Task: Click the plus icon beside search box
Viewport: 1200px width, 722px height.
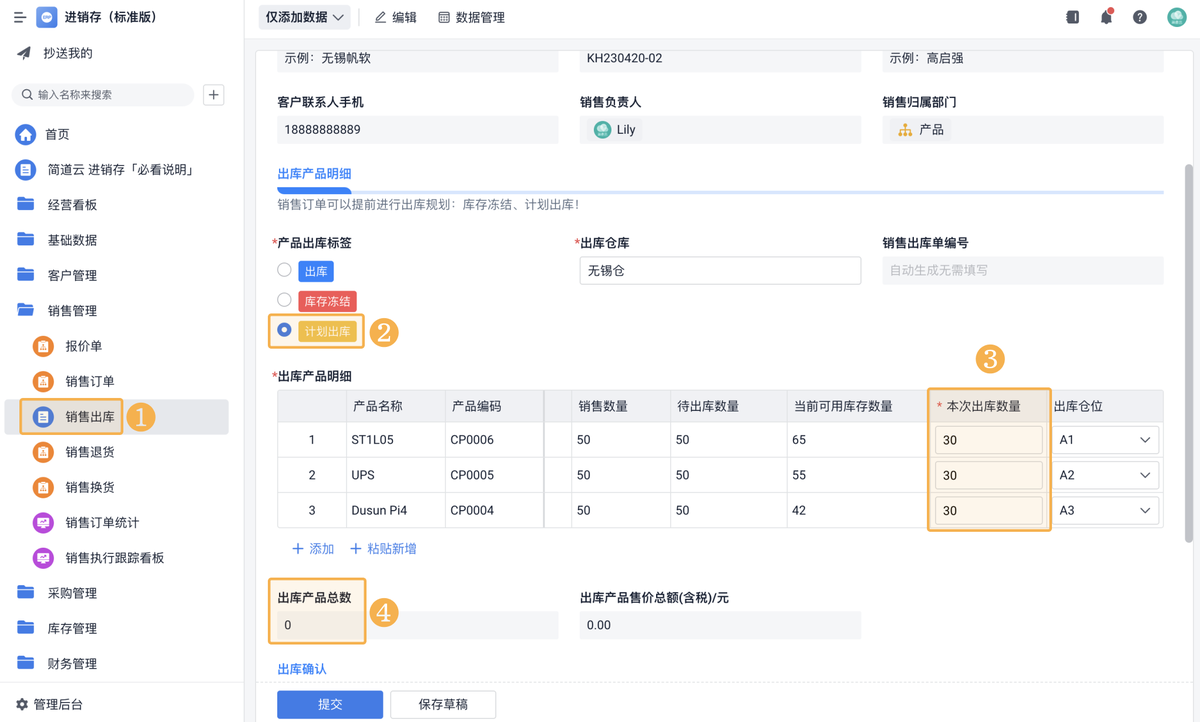Action: point(213,94)
